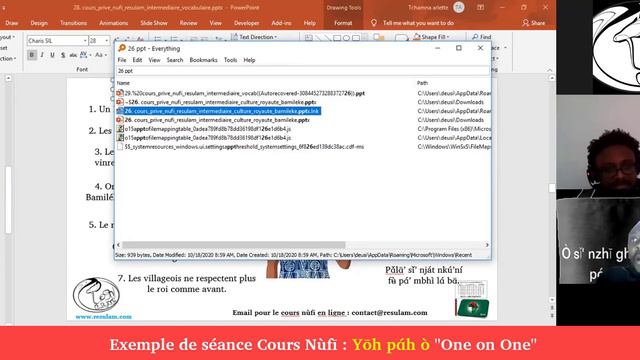Click the Everything horizontal scrollbar thumb
The height and width of the screenshot is (360, 640).
tap(233, 245)
